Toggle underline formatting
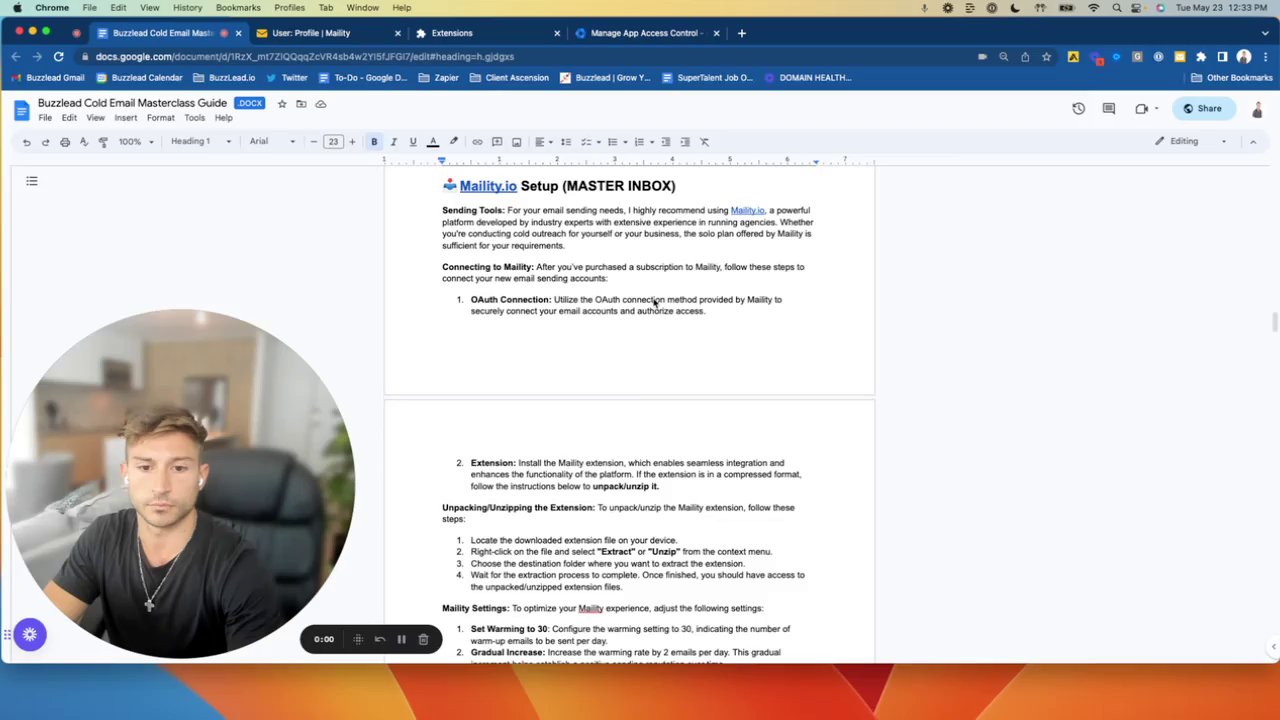Viewport: 1280px width, 720px height. pos(412,142)
